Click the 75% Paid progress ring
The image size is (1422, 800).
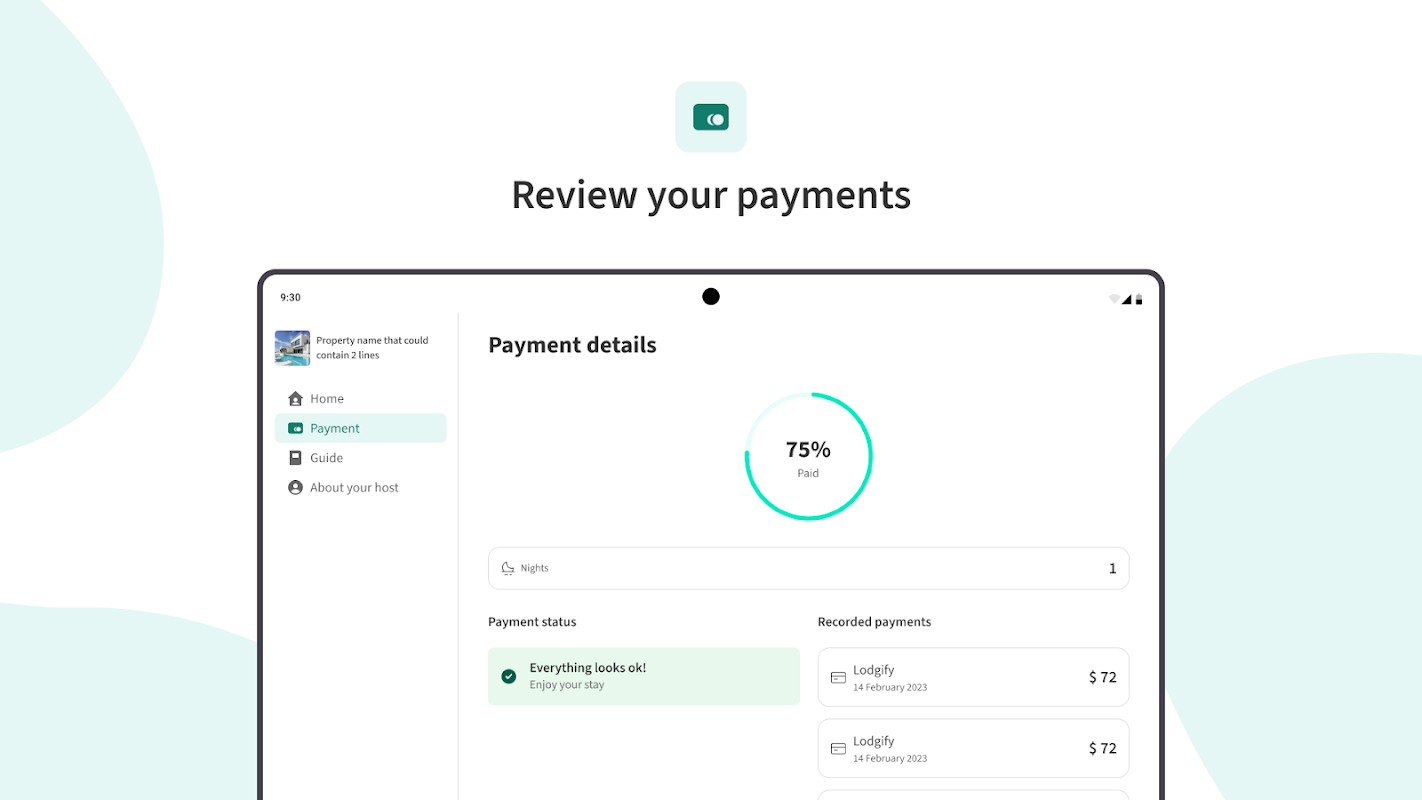tap(809, 456)
